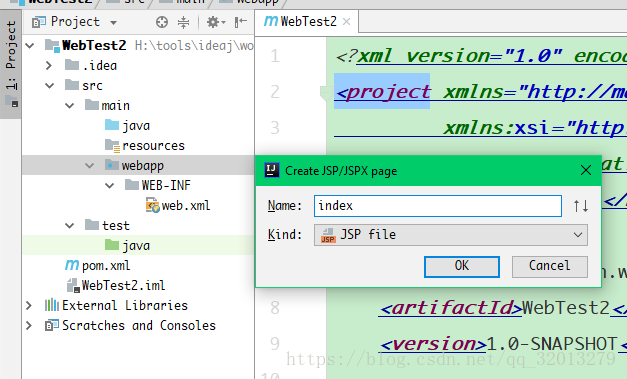Open the Kind dropdown showing JSP file
The height and width of the screenshot is (379, 627).
(451, 235)
